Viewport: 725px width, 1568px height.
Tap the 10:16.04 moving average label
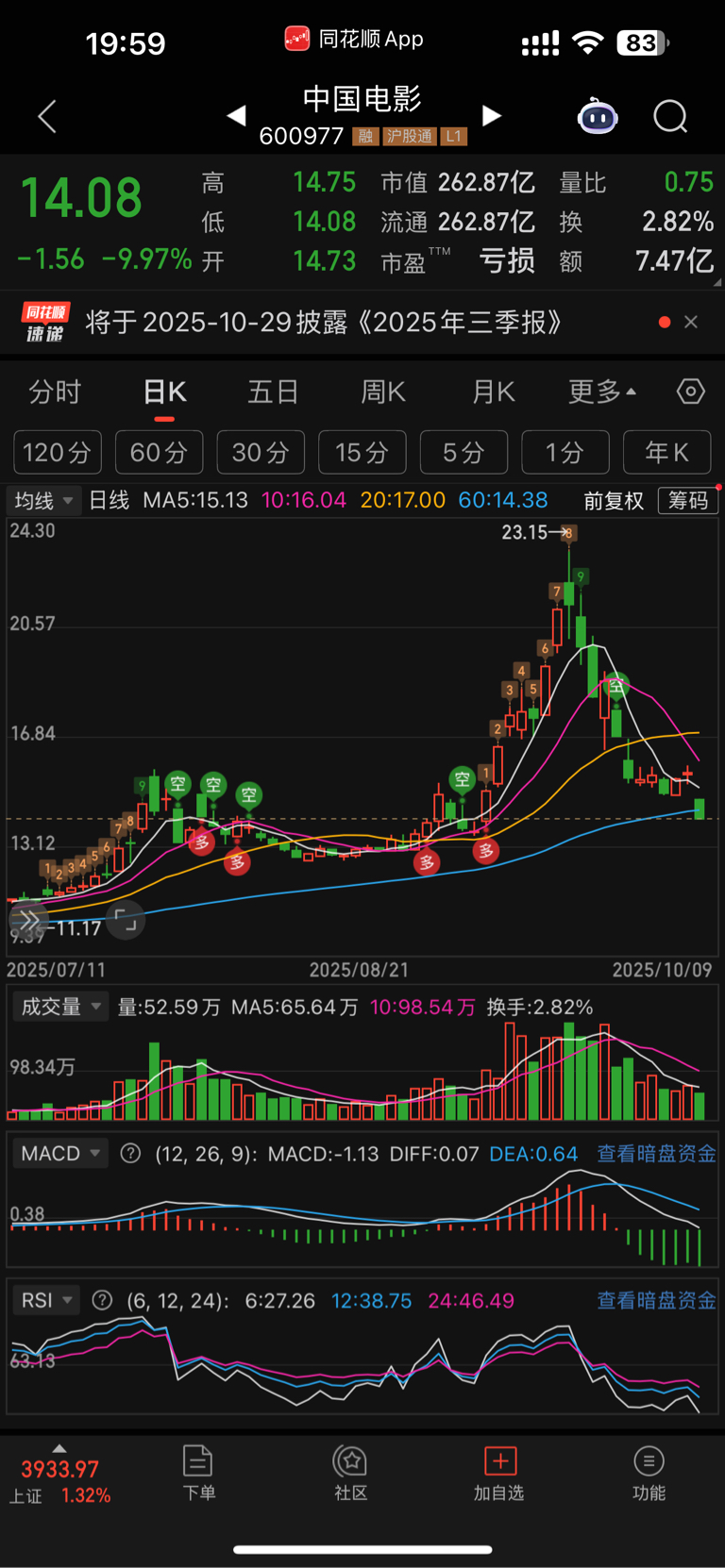(304, 500)
